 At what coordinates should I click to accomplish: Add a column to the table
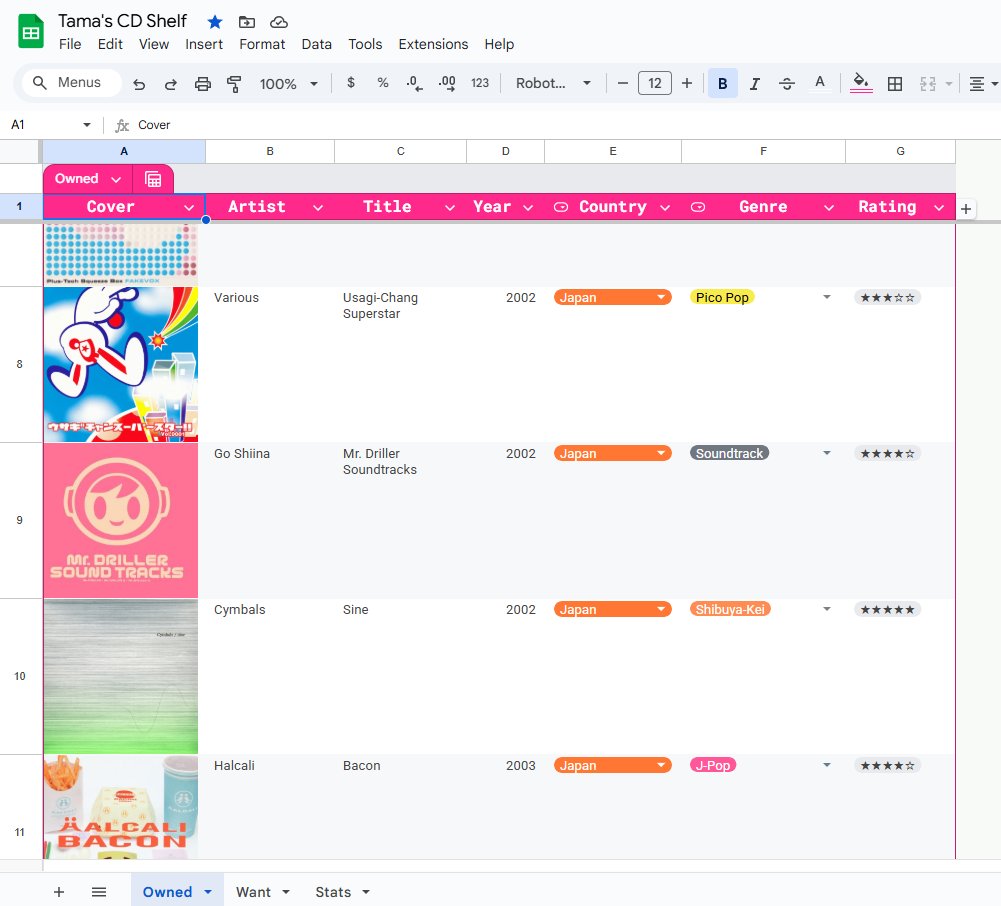point(966,209)
